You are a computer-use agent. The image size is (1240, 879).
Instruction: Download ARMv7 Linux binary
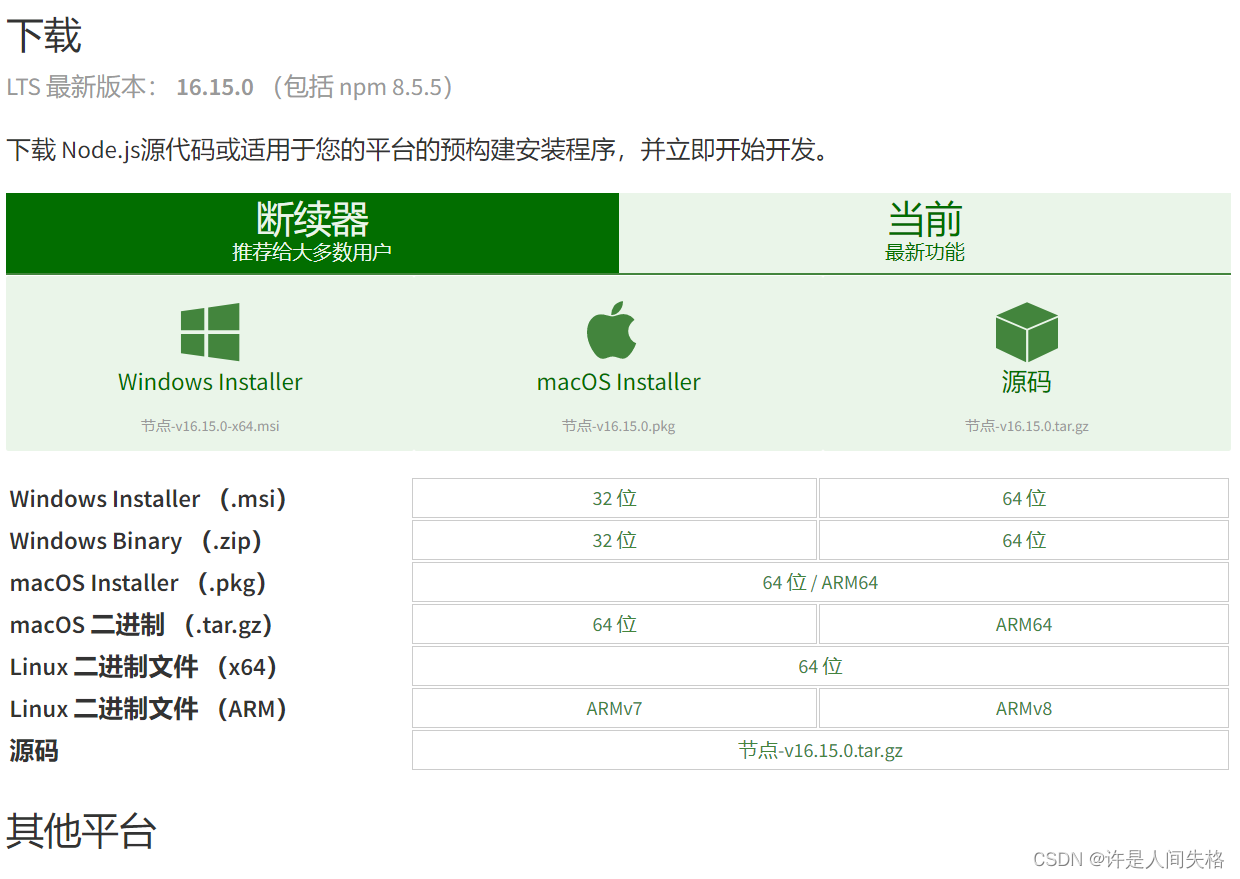coord(614,708)
